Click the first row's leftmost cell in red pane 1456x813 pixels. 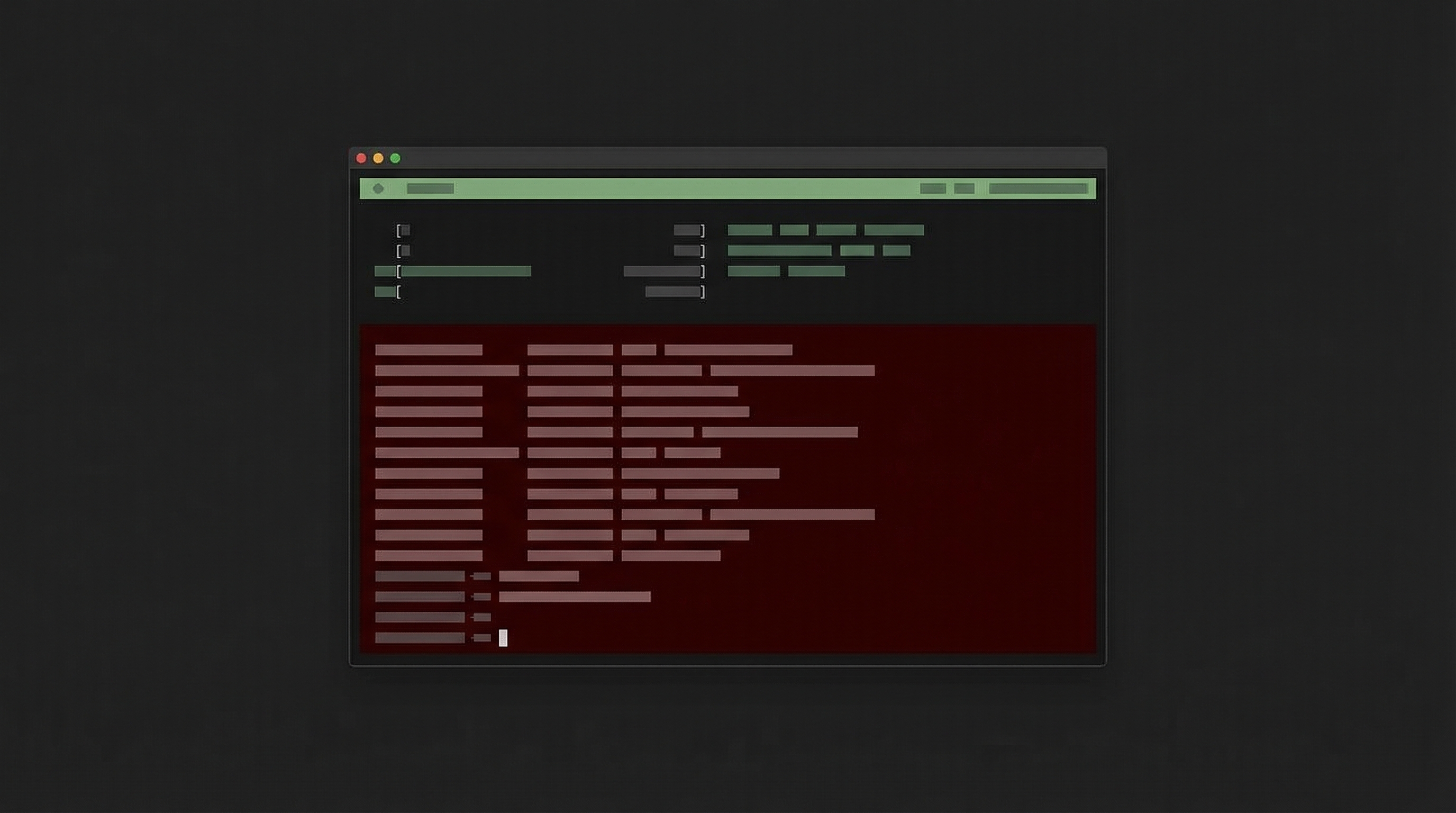[x=429, y=350]
